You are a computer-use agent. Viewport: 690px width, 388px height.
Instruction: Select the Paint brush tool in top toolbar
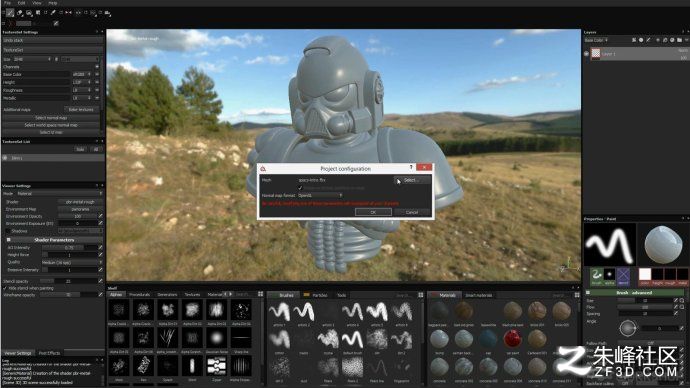(10, 13)
